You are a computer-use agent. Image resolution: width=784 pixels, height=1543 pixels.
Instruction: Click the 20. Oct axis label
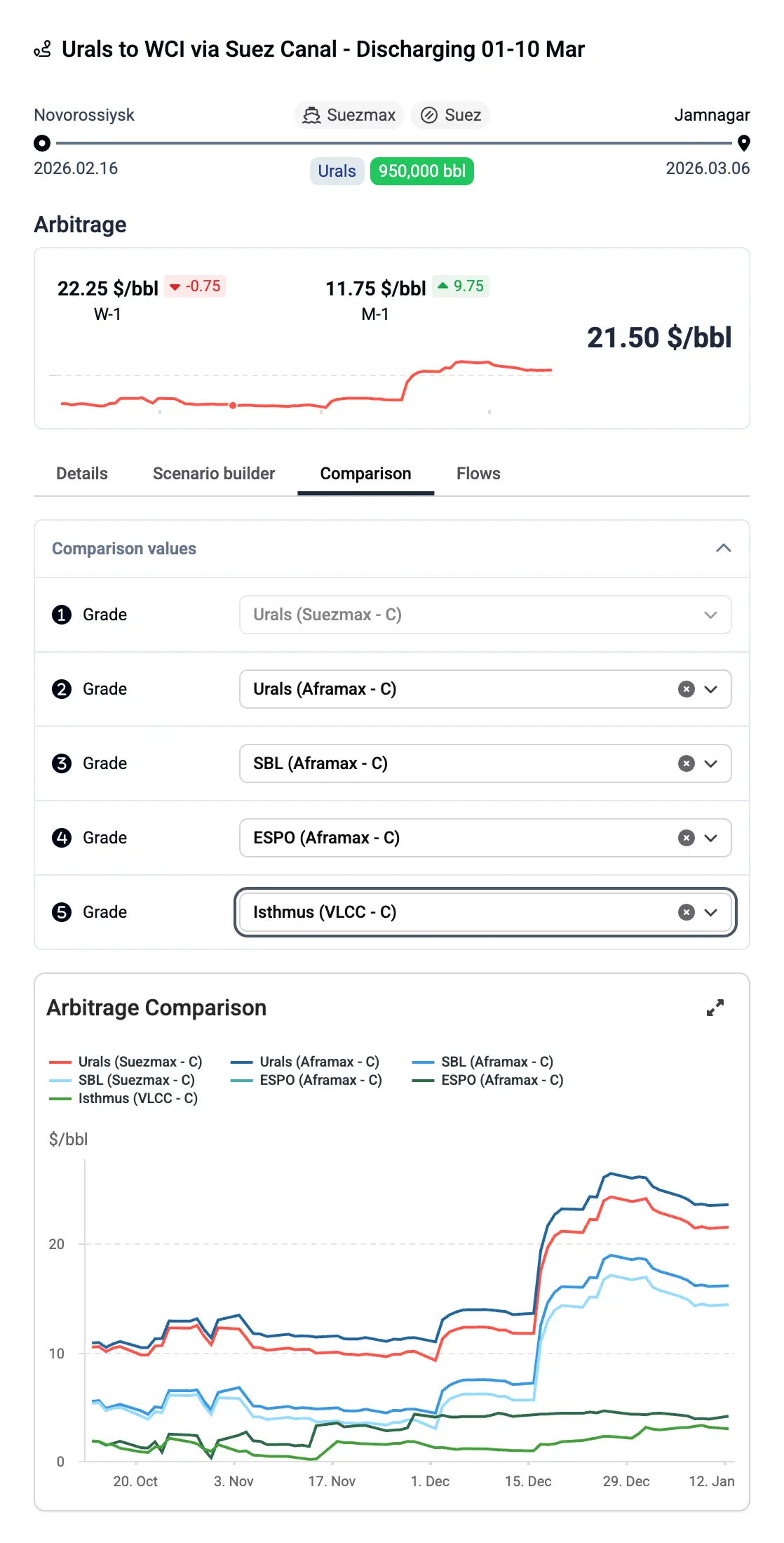tap(135, 1481)
